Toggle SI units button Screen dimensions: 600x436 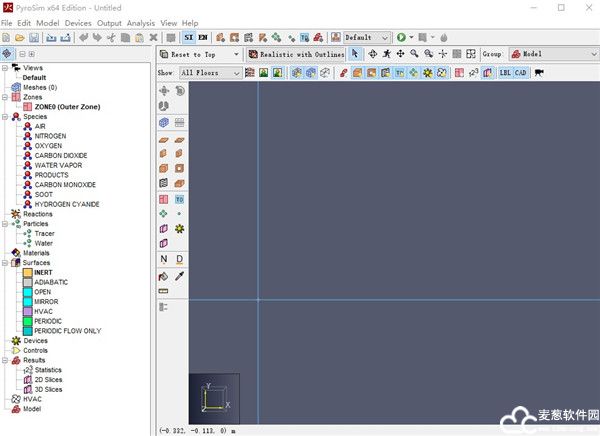(189, 38)
